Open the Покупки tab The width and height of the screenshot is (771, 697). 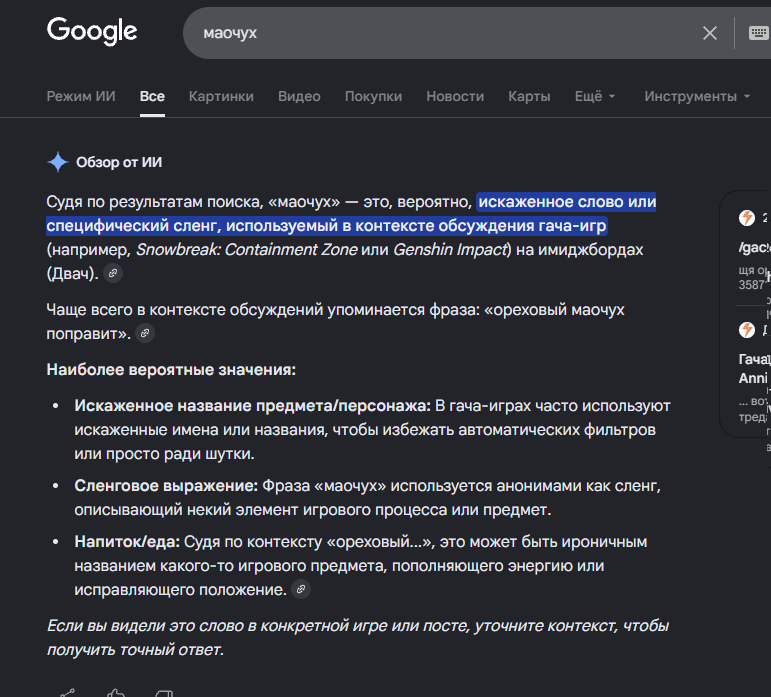point(373,96)
